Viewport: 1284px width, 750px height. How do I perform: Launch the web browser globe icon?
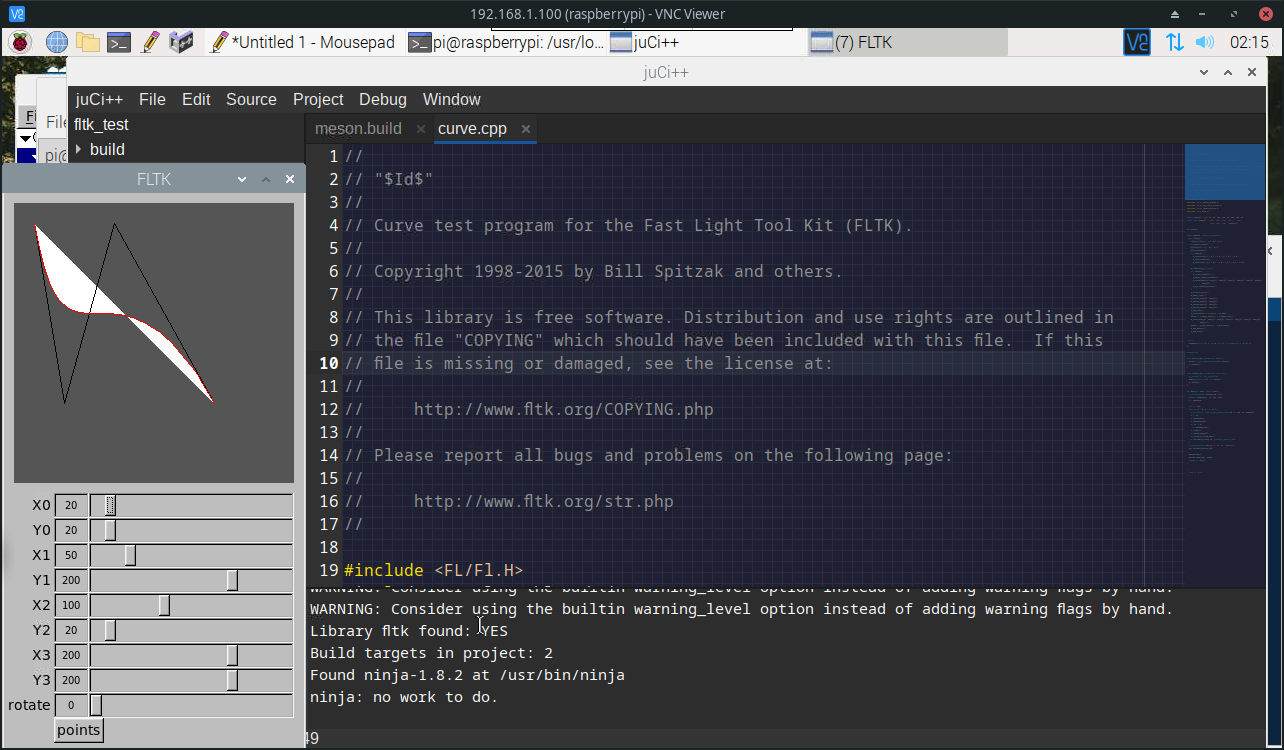pos(56,42)
